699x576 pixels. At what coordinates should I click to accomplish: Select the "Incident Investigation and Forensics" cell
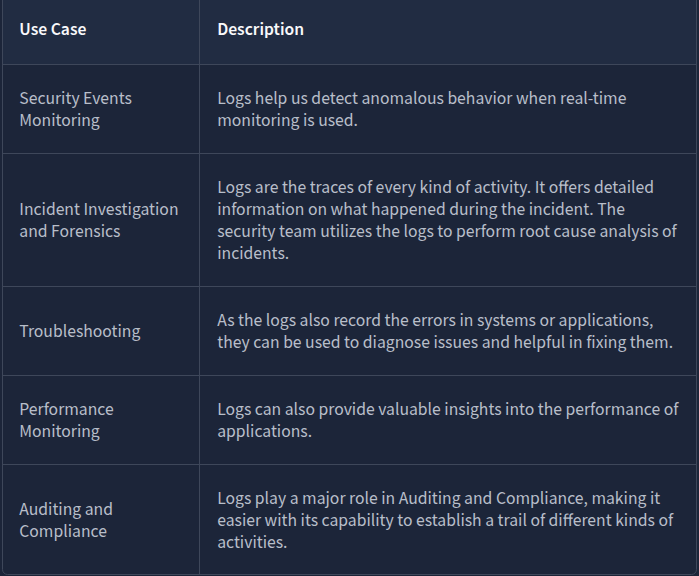point(99,220)
